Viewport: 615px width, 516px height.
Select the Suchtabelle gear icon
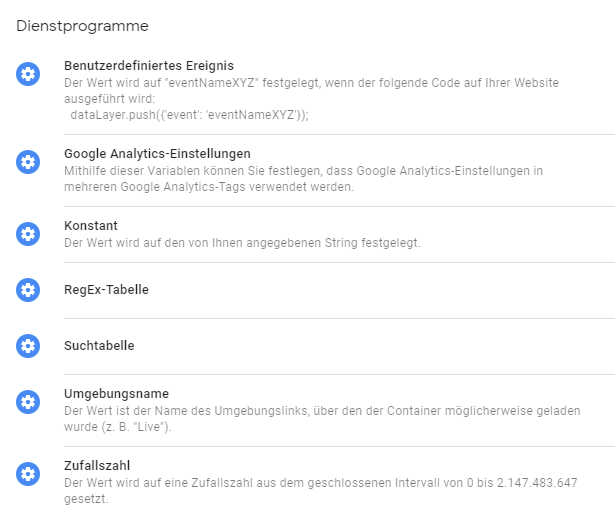[x=28, y=346]
